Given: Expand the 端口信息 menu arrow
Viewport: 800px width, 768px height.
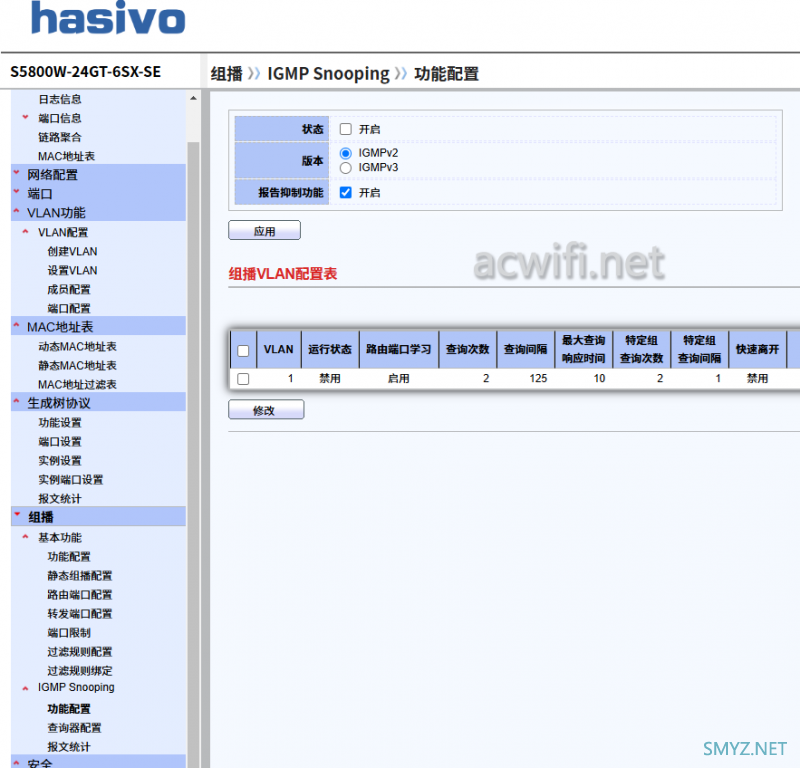Looking at the screenshot, I should (x=25, y=117).
